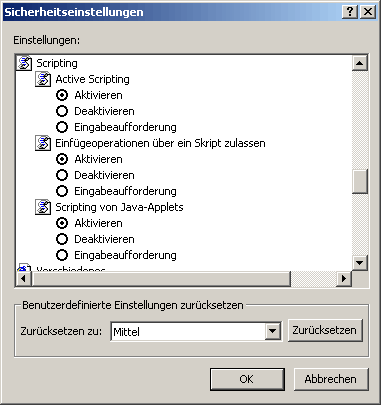Click the Active Scripting script icon

pyautogui.click(x=43, y=79)
